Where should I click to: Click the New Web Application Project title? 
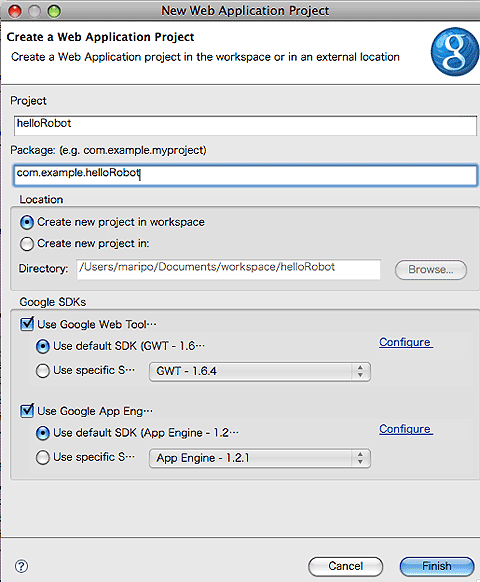[x=245, y=11]
